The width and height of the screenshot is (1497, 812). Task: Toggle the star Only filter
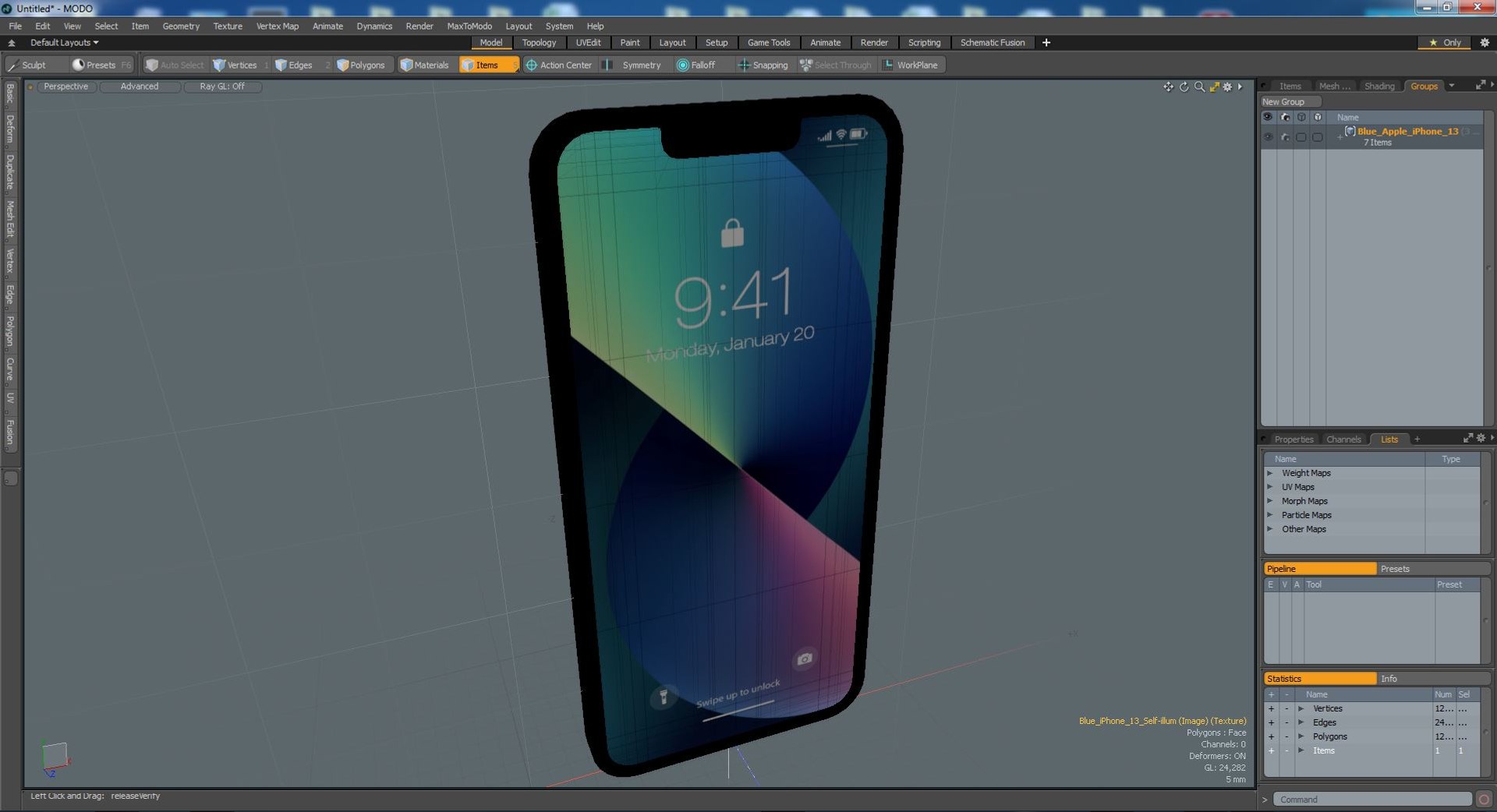tap(1445, 43)
